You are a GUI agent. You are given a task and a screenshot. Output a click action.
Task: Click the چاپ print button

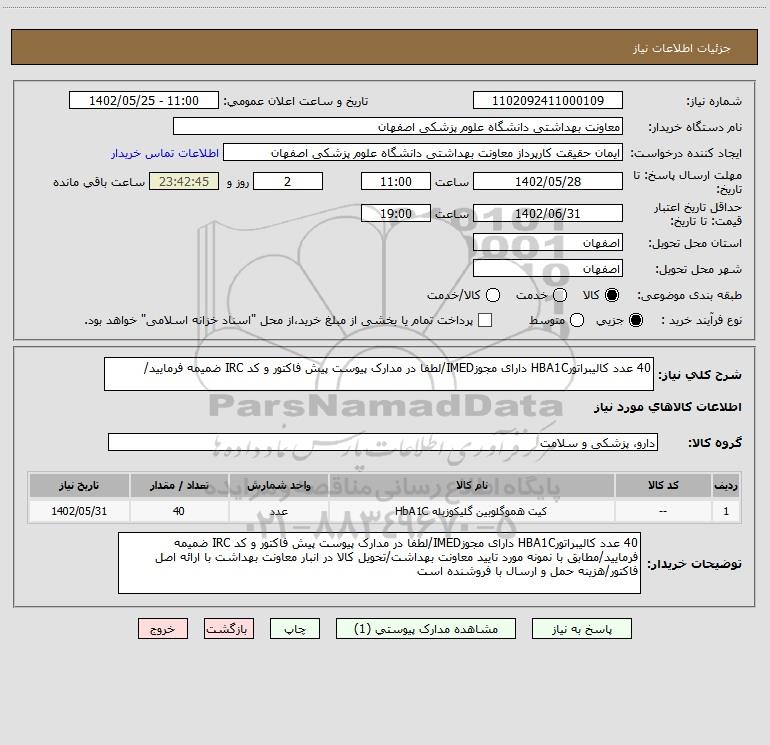coord(295,629)
